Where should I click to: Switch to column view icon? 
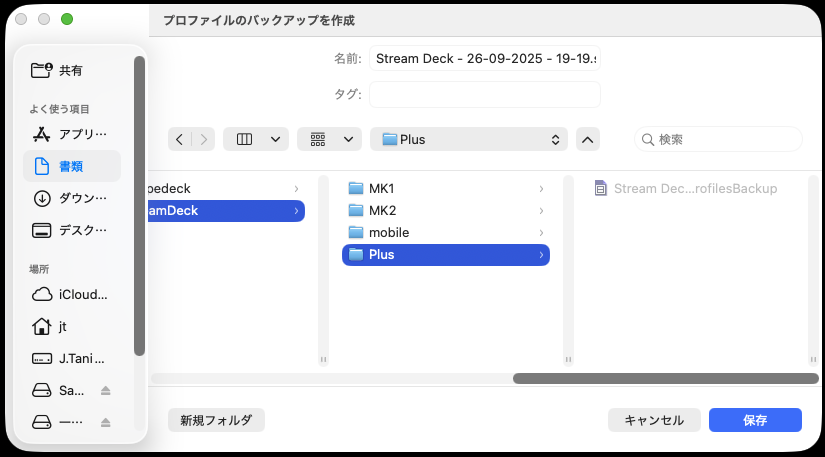point(244,139)
